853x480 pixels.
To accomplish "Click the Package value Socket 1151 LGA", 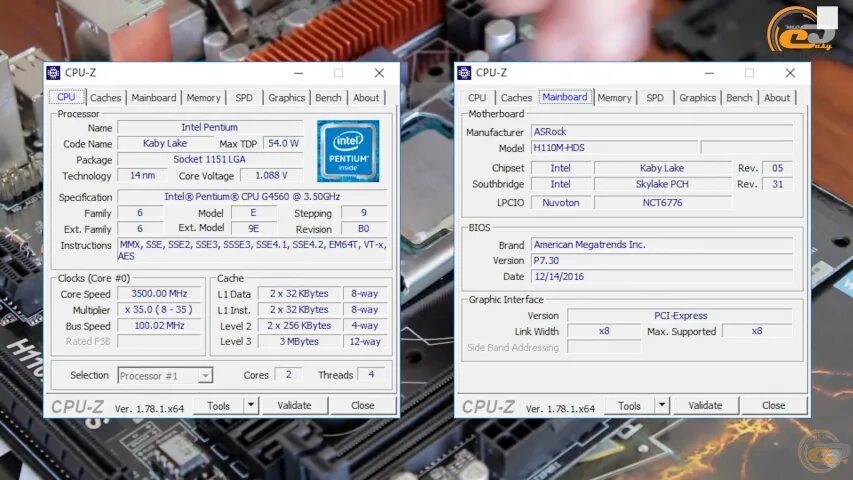I will (x=209, y=159).
